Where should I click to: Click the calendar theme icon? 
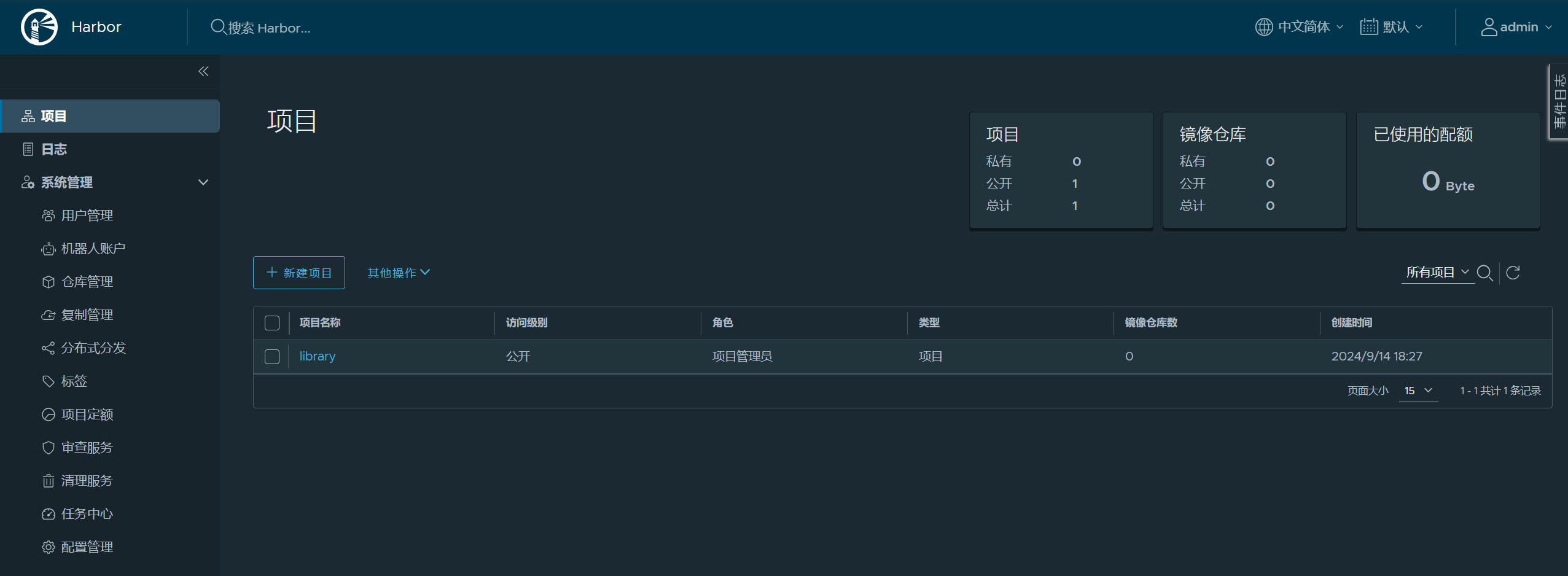[1368, 27]
